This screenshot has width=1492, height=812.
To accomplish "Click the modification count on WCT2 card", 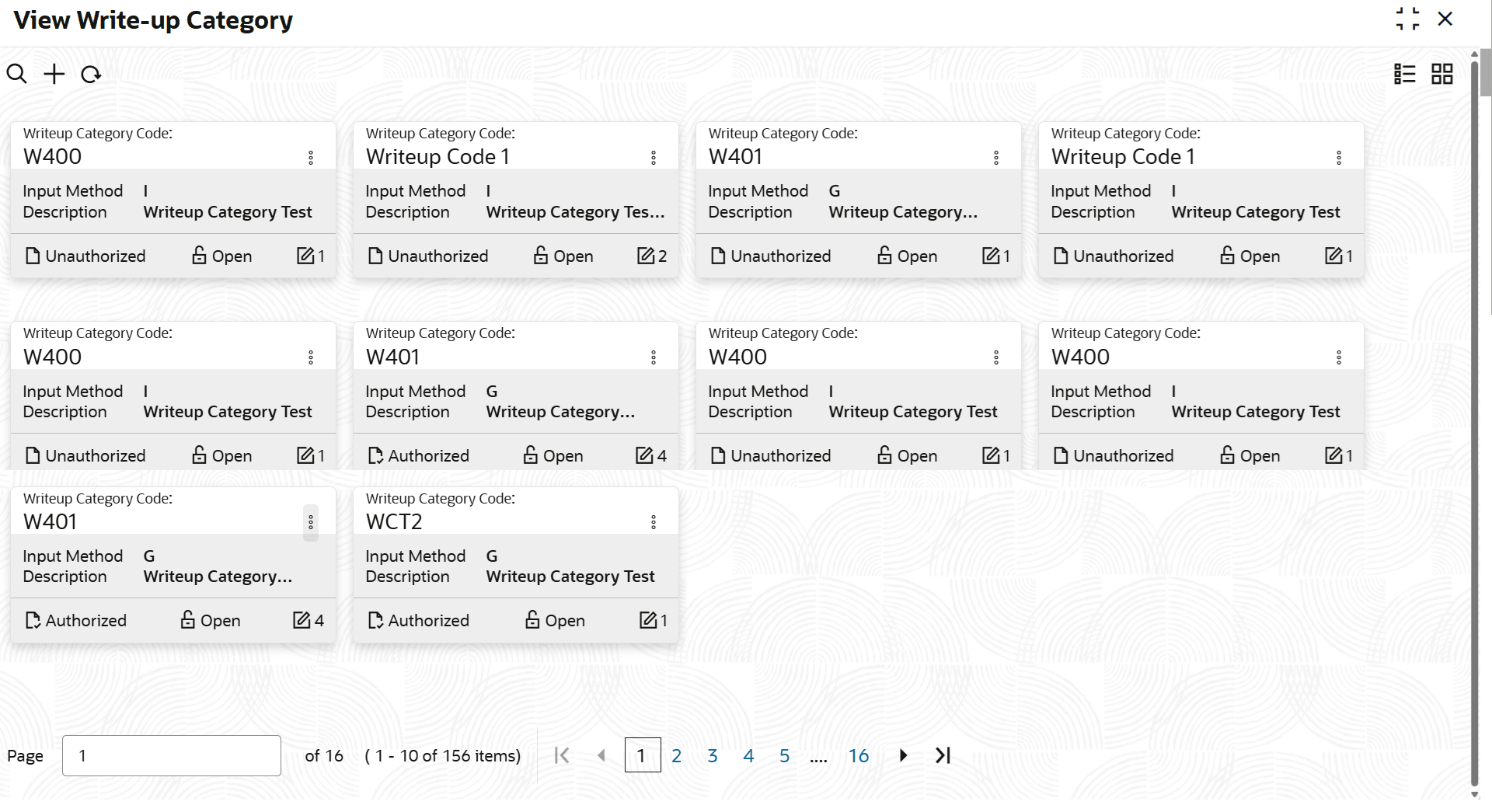I will point(654,620).
